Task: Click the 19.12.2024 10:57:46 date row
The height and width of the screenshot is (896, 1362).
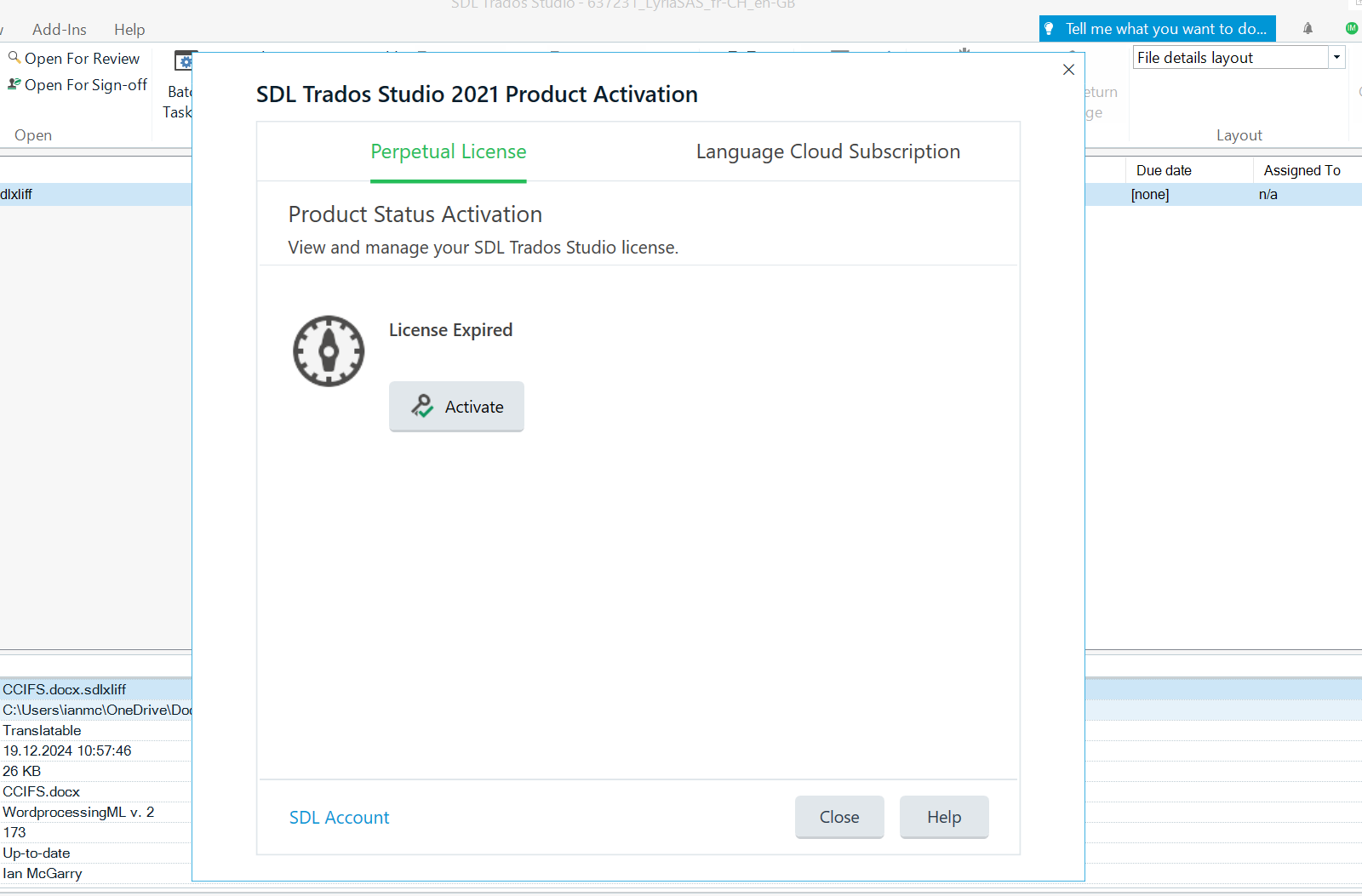Action: 95,750
